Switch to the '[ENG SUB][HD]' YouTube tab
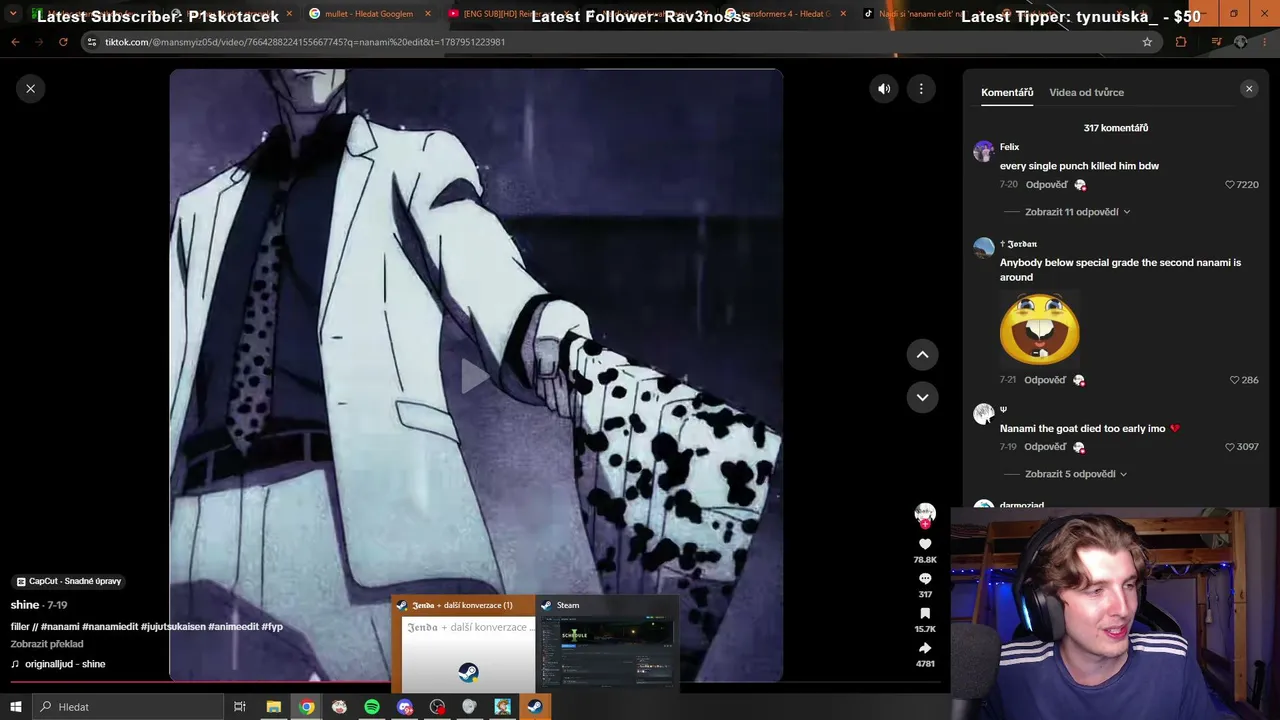This screenshot has height=720, width=1280. (506, 14)
